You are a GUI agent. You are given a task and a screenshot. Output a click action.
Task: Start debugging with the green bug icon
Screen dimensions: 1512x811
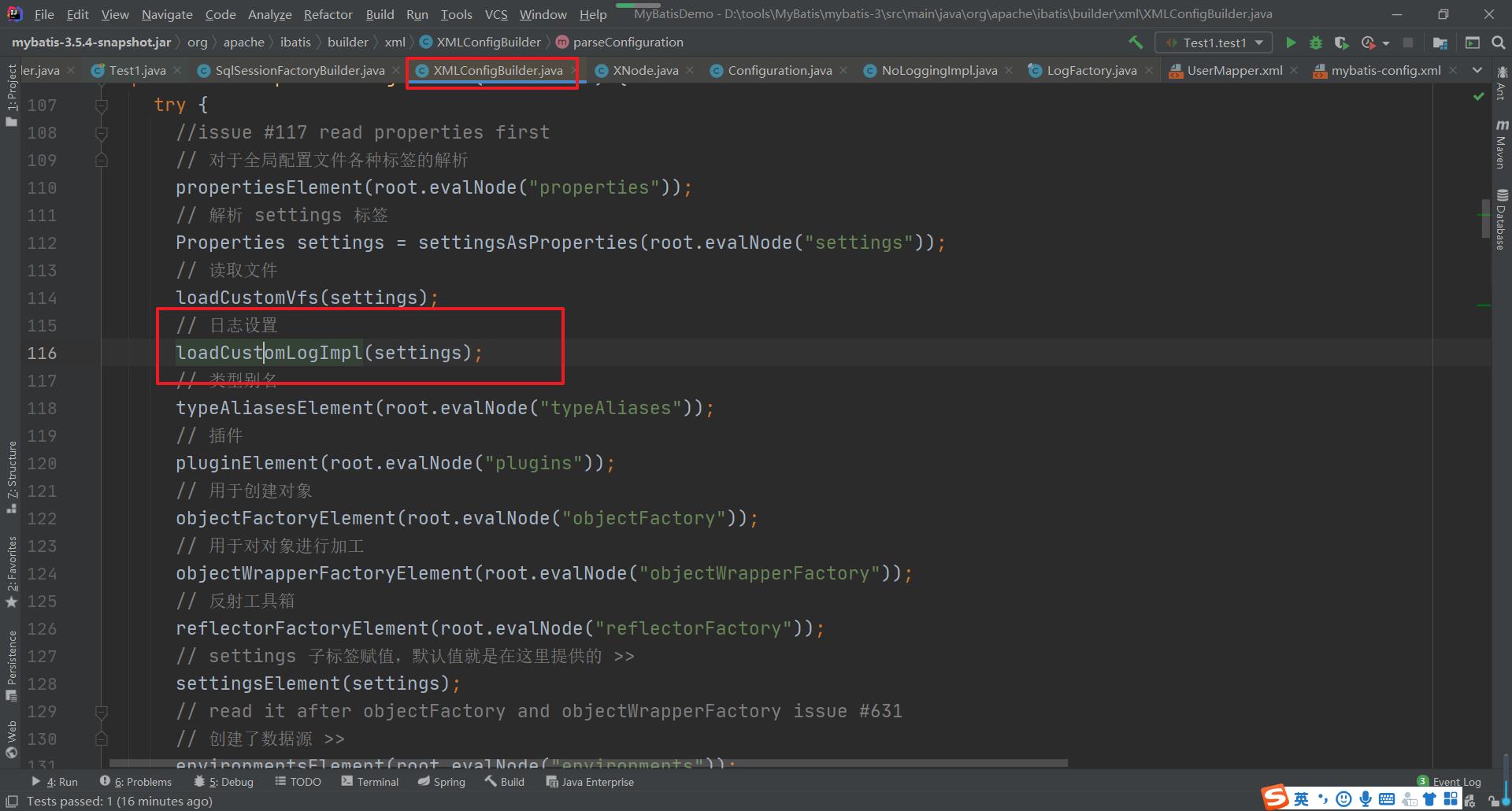(1316, 43)
